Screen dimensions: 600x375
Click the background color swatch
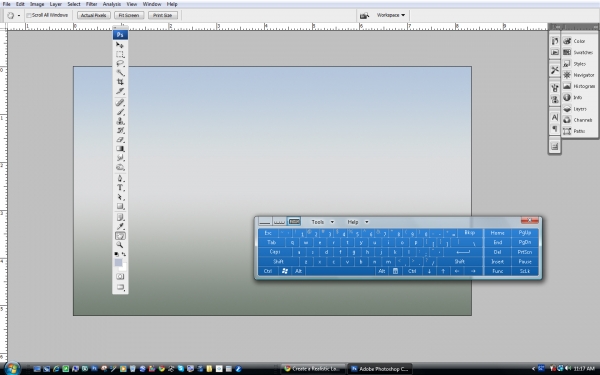(x=123, y=267)
